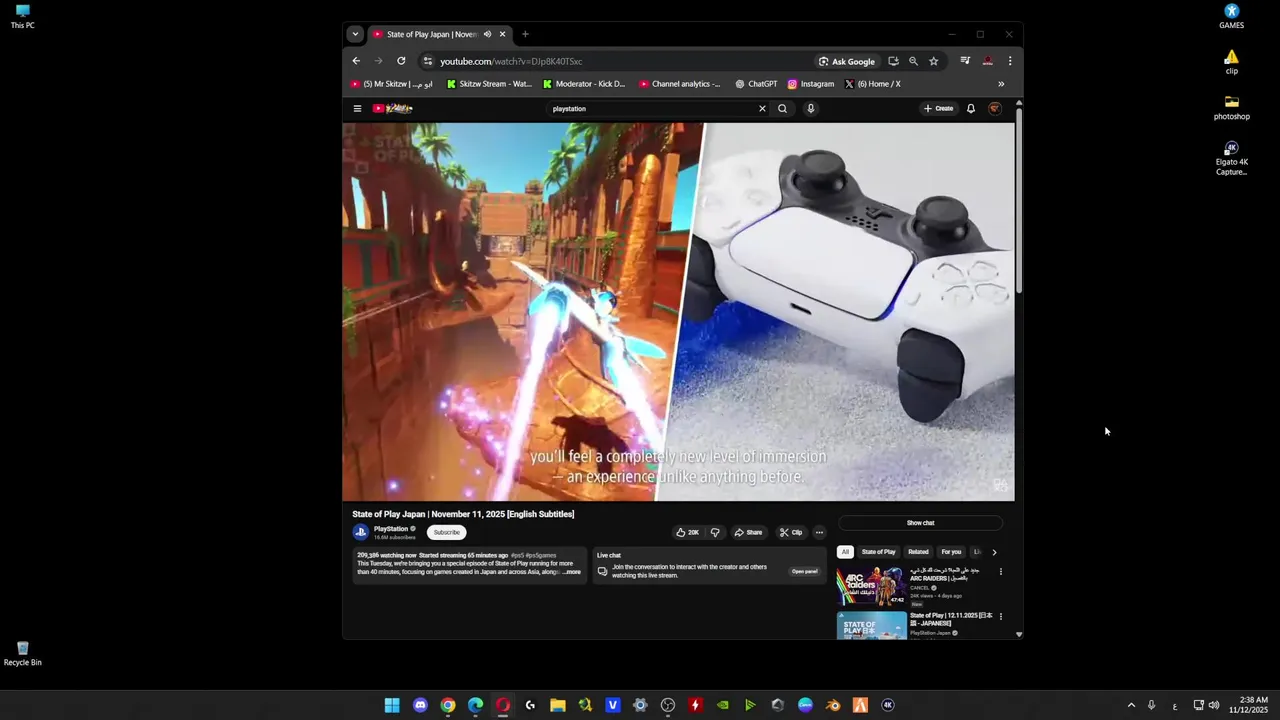Subscribe to the PlayStation channel
Screen dimensions: 1280x720
pyautogui.click(x=447, y=532)
